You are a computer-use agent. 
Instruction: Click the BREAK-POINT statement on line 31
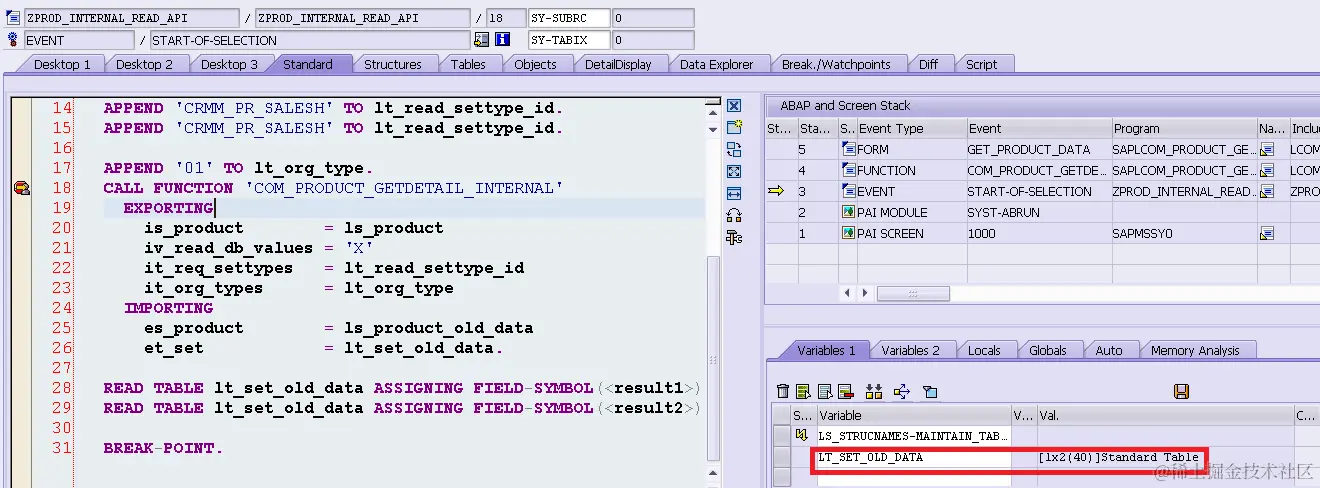(163, 448)
